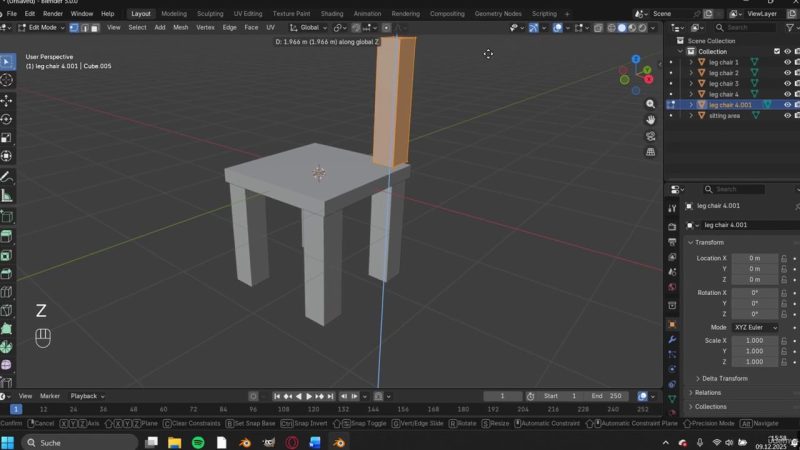
Task: Expand leg chair 3 in the outliner
Action: (x=690, y=83)
